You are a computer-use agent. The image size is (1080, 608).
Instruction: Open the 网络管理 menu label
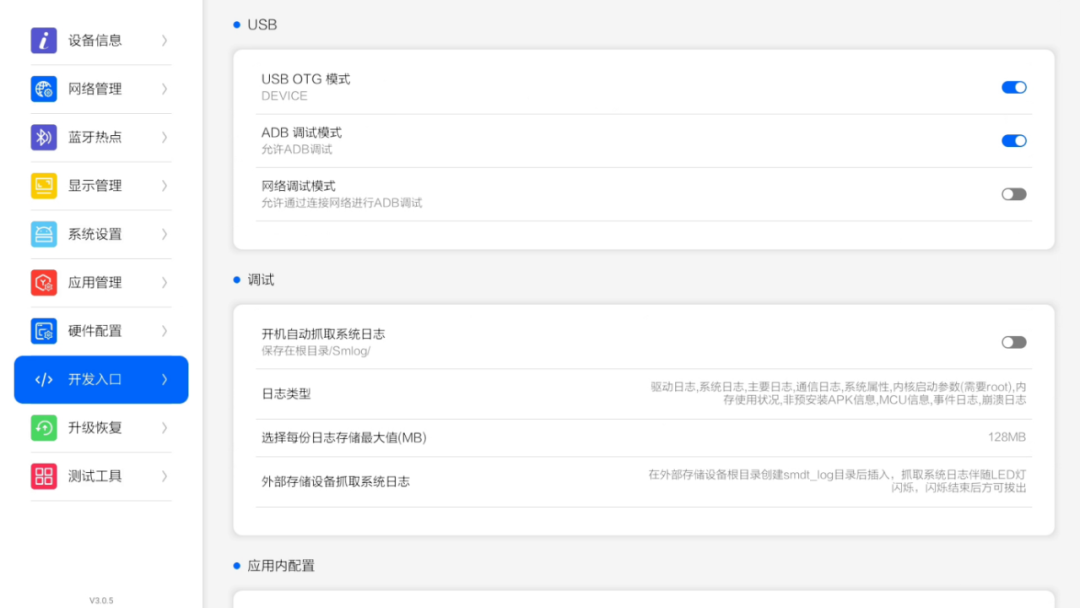[95, 89]
